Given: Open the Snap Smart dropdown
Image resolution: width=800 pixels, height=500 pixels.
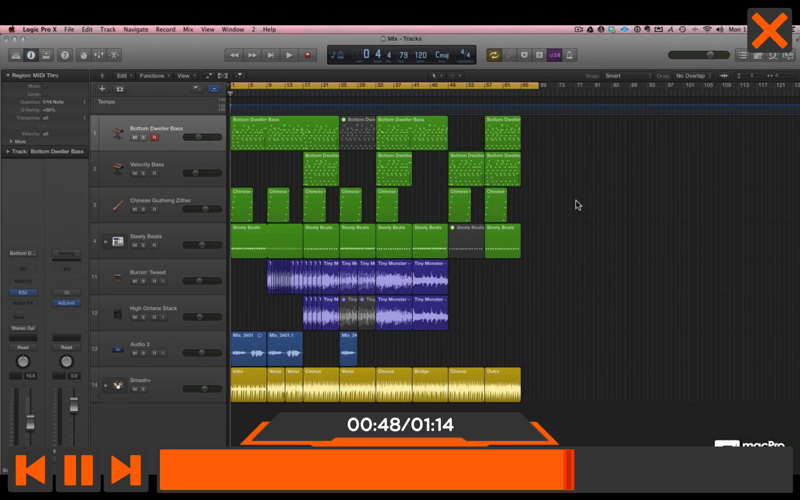Looking at the screenshot, I should click(x=627, y=76).
